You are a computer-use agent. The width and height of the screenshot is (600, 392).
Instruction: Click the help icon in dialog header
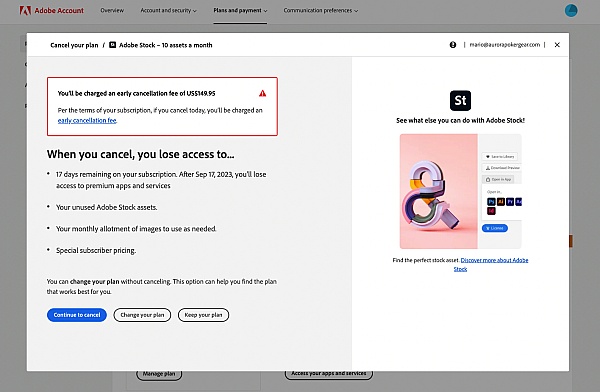(x=453, y=45)
